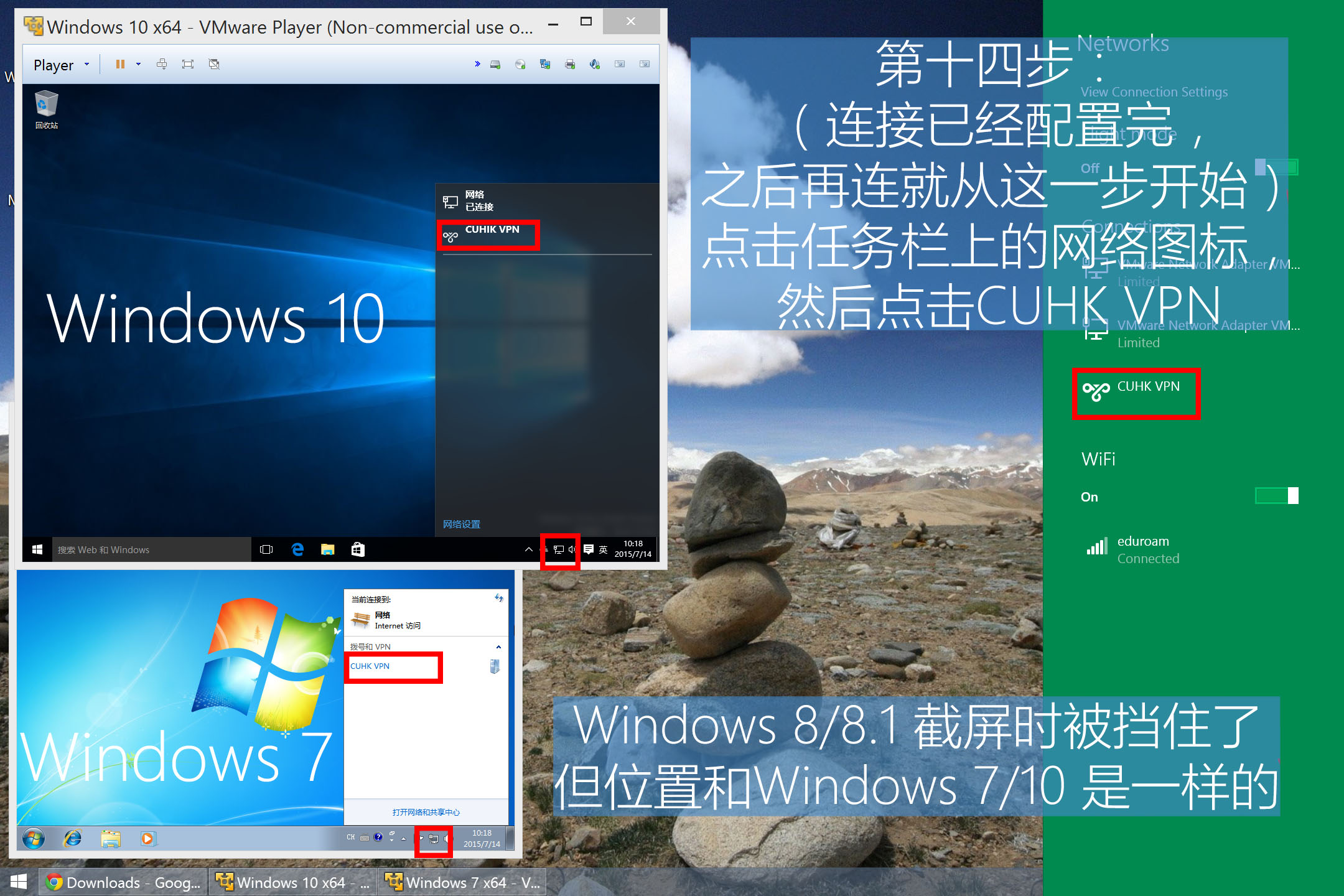This screenshot has height=896, width=1344.
Task: Launch Edge from Windows 10 taskbar
Action: [x=297, y=549]
